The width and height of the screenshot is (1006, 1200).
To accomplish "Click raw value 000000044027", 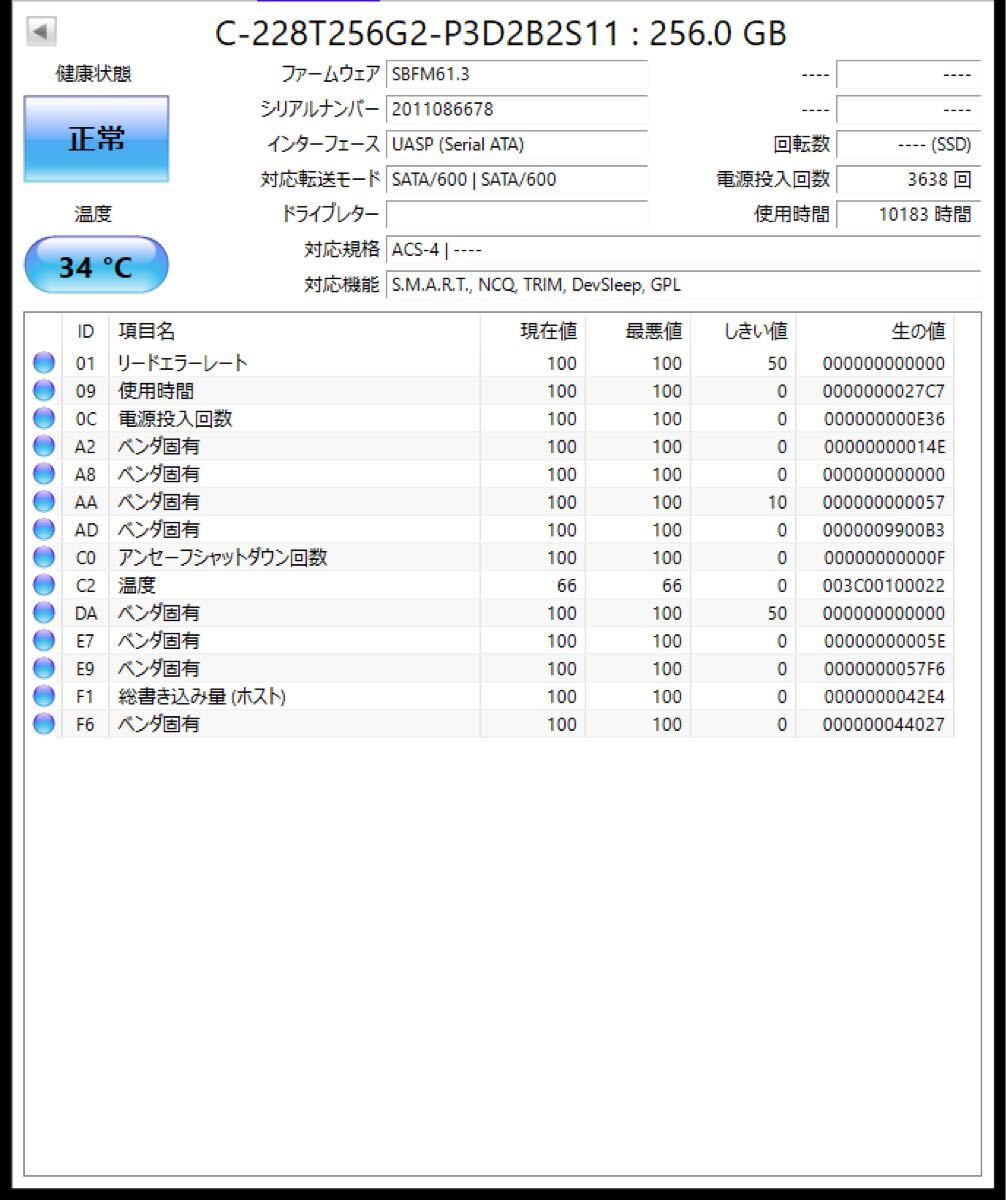I will pyautogui.click(x=883, y=723).
